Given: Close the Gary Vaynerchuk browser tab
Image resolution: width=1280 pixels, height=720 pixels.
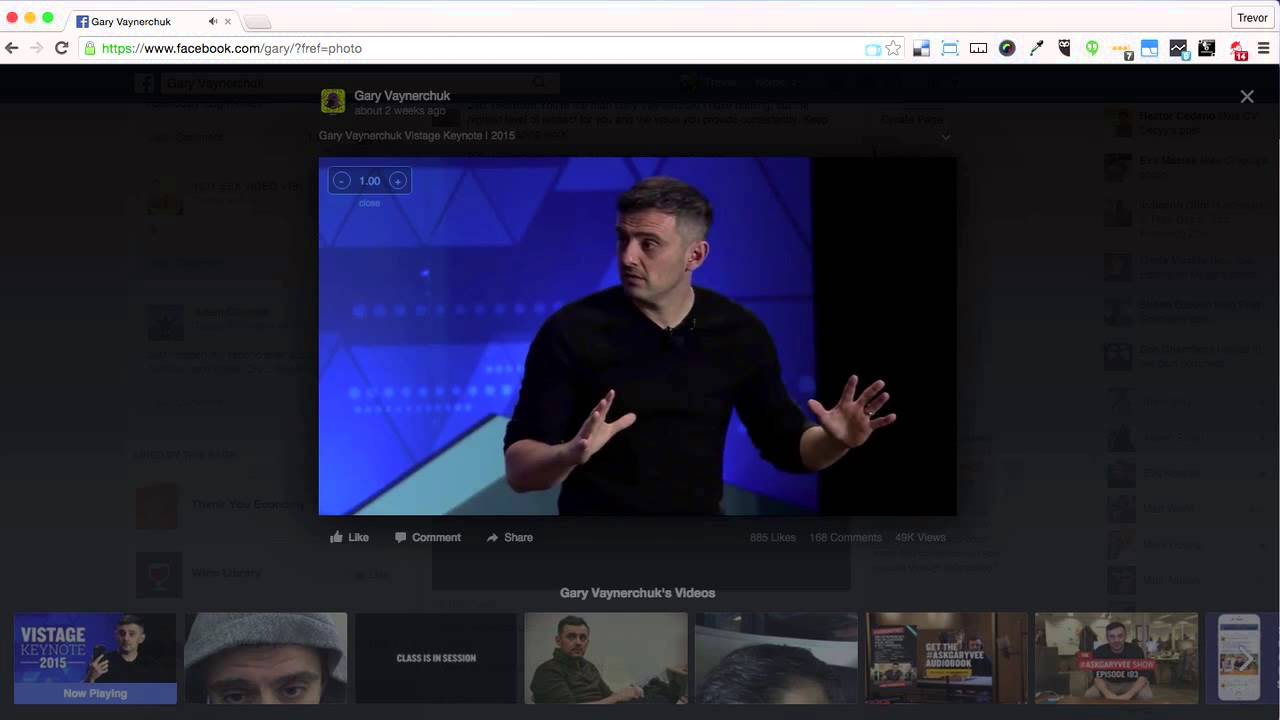Looking at the screenshot, I should [229, 21].
